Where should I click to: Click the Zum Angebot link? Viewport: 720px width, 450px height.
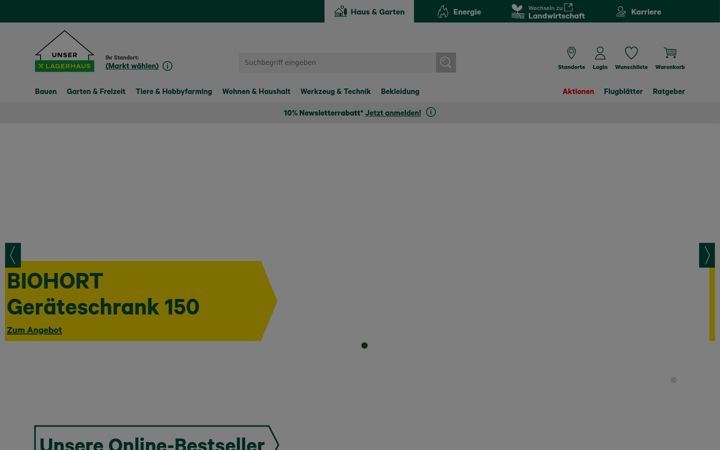tap(34, 330)
